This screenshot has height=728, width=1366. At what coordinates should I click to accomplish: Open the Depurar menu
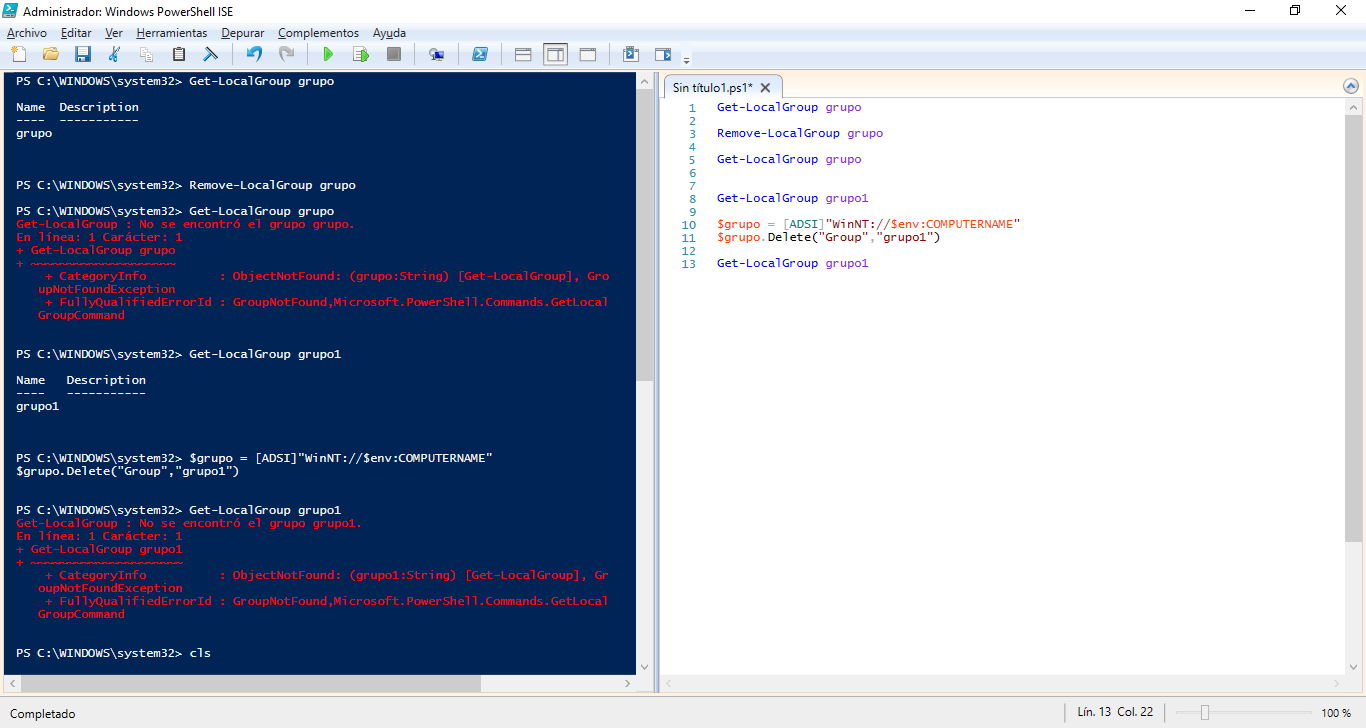click(243, 33)
